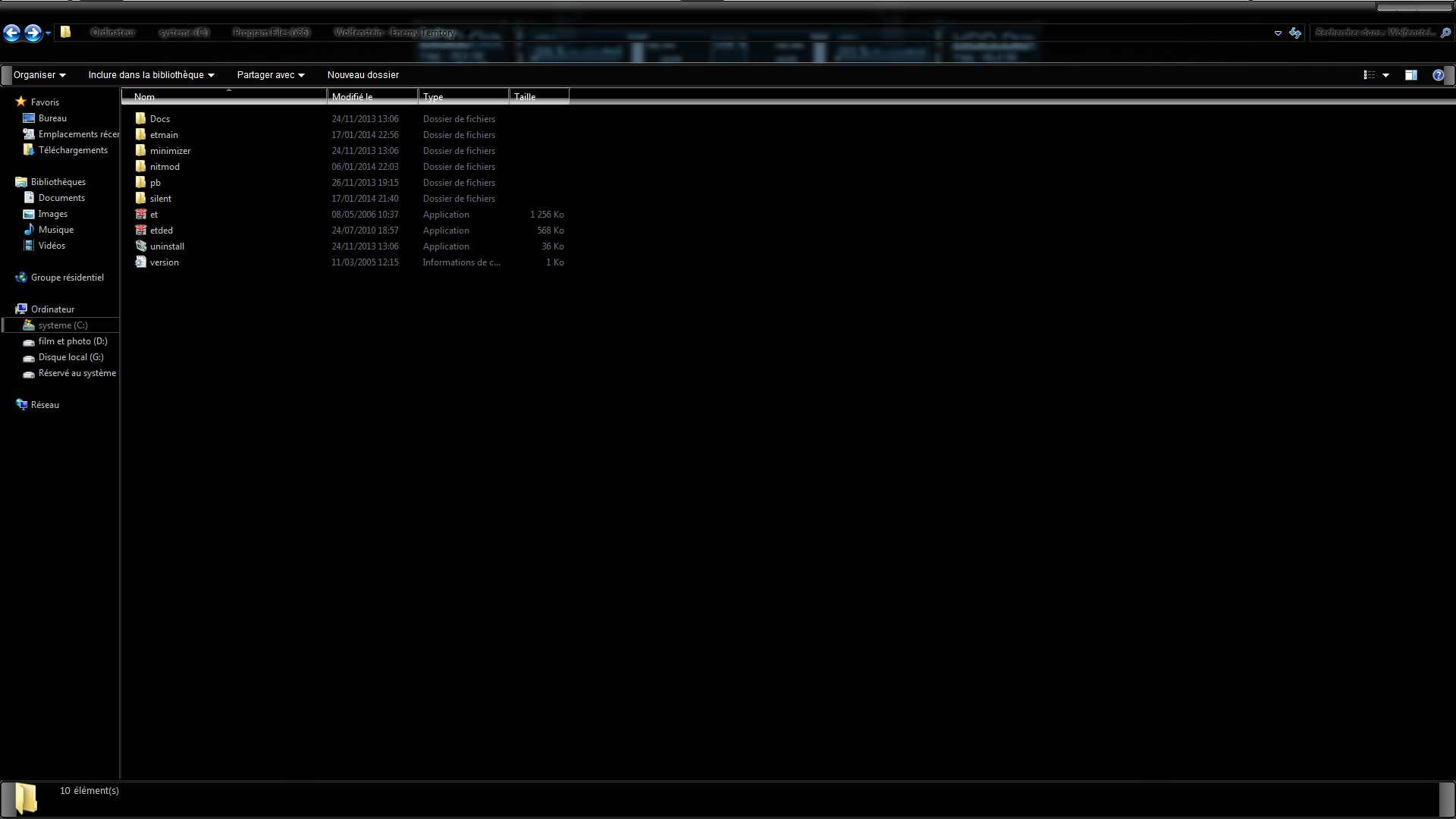Select the etded application icon
Image resolution: width=1456 pixels, height=819 pixels.
[x=141, y=230]
